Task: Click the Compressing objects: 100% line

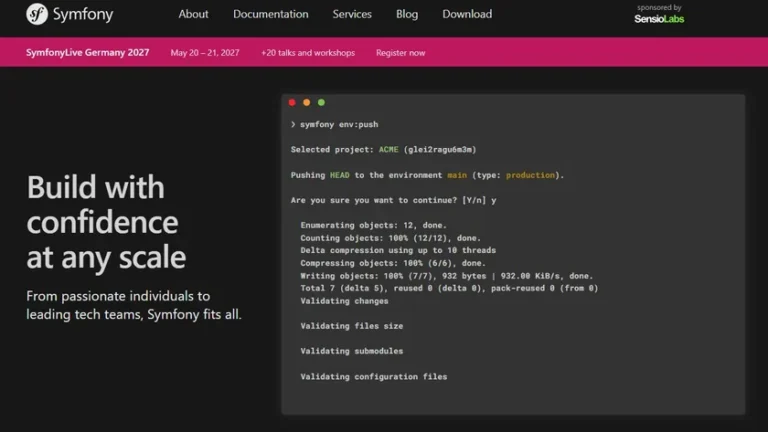Action: 393,263
